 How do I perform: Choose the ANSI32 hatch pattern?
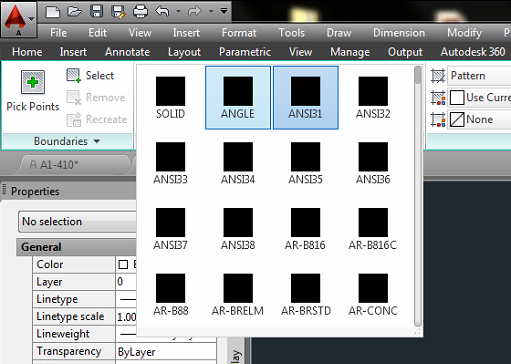pyautogui.click(x=373, y=98)
